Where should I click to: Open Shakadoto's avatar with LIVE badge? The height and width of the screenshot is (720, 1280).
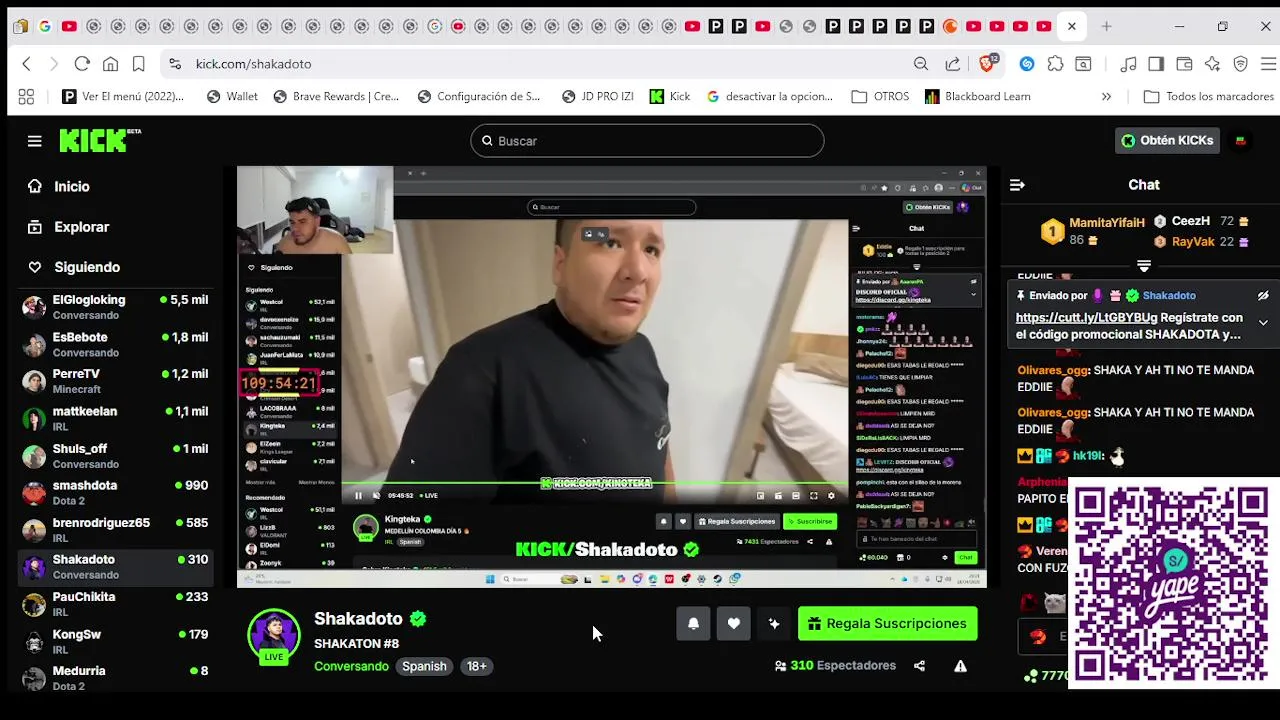273,637
